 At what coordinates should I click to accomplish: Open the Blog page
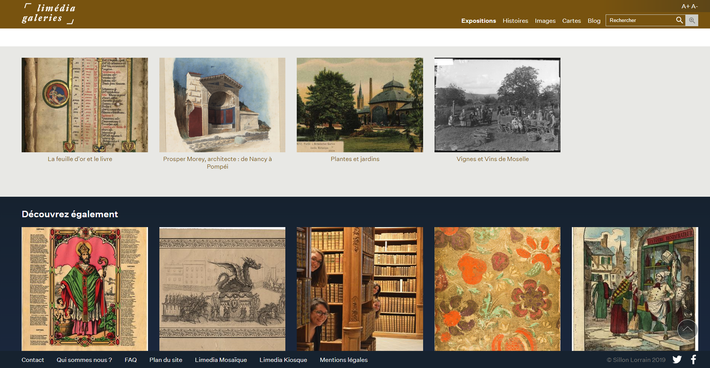594,21
